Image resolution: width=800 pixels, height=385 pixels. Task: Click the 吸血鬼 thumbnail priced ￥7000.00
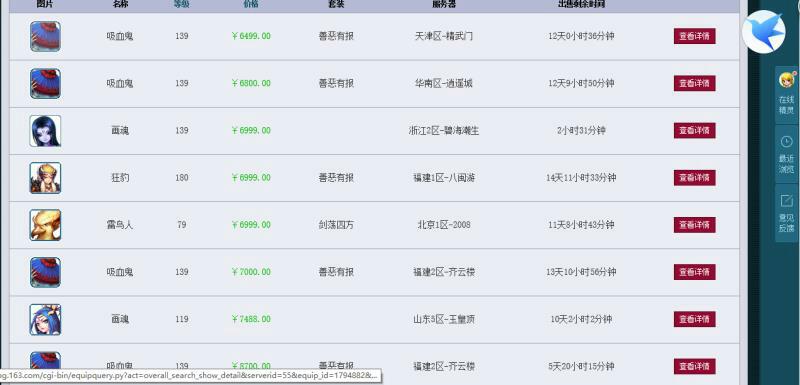(x=45, y=272)
